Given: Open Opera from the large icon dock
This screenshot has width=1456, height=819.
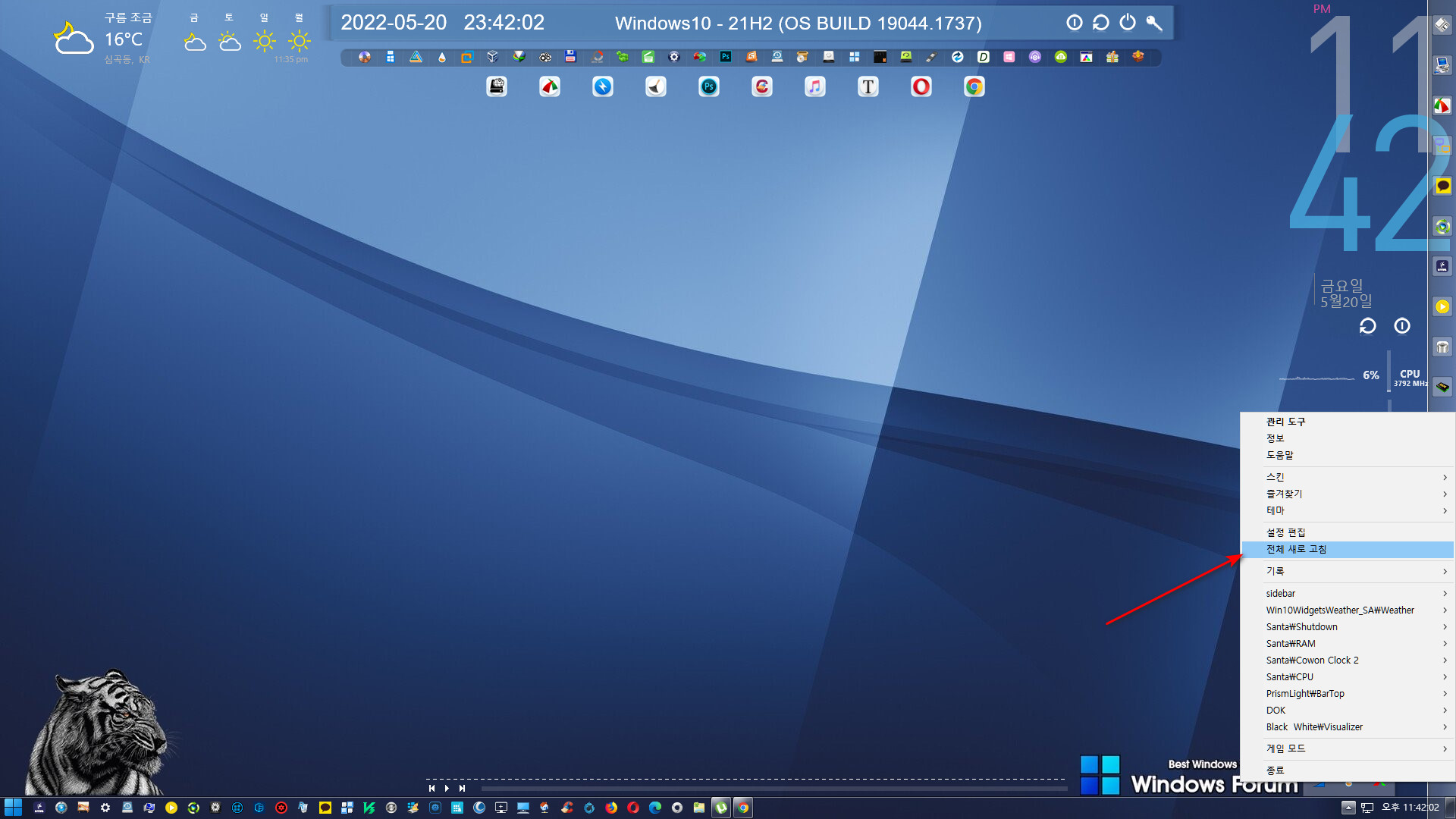Looking at the screenshot, I should (x=921, y=86).
